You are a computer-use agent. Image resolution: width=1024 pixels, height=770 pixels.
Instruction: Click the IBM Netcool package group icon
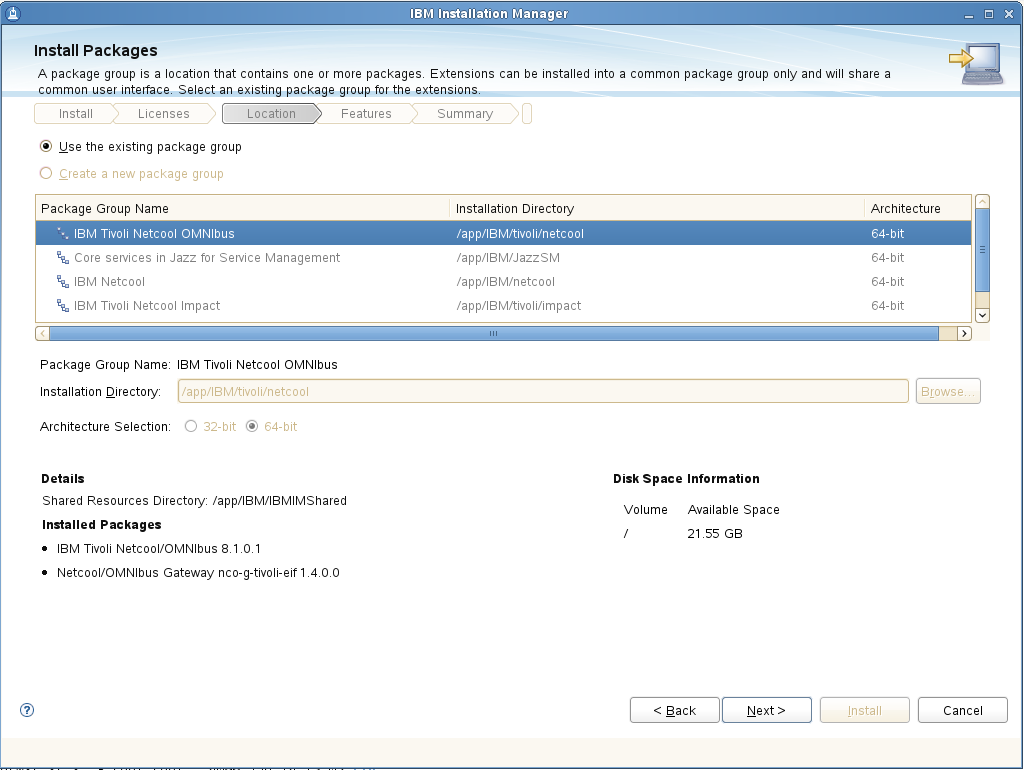pyautogui.click(x=63, y=281)
